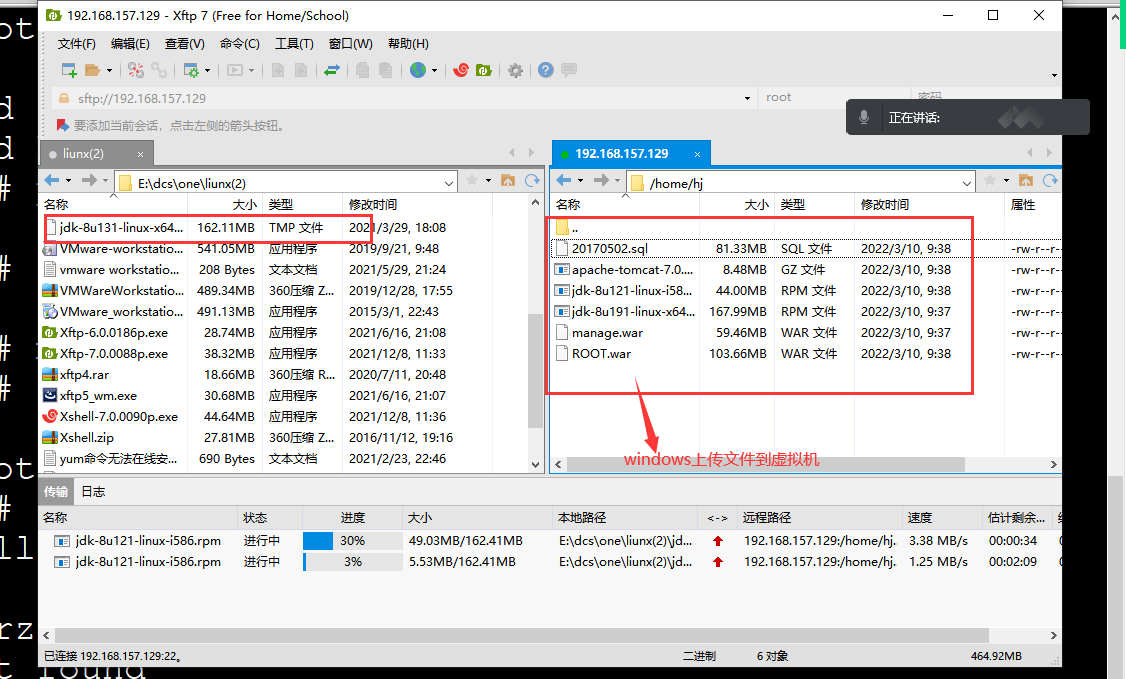Click the 3% transfer progress bar
This screenshot has height=679, width=1126.
(x=353, y=562)
